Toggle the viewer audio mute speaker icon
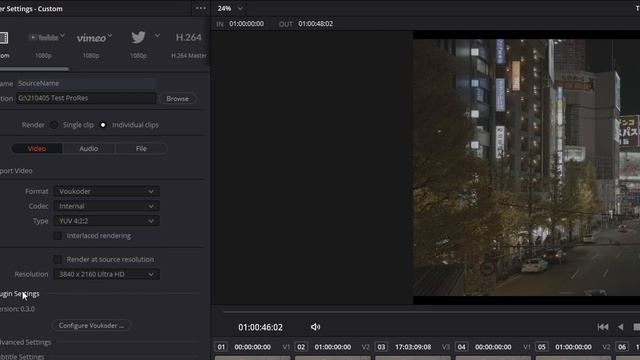Image resolution: width=640 pixels, height=360 pixels. [315, 327]
